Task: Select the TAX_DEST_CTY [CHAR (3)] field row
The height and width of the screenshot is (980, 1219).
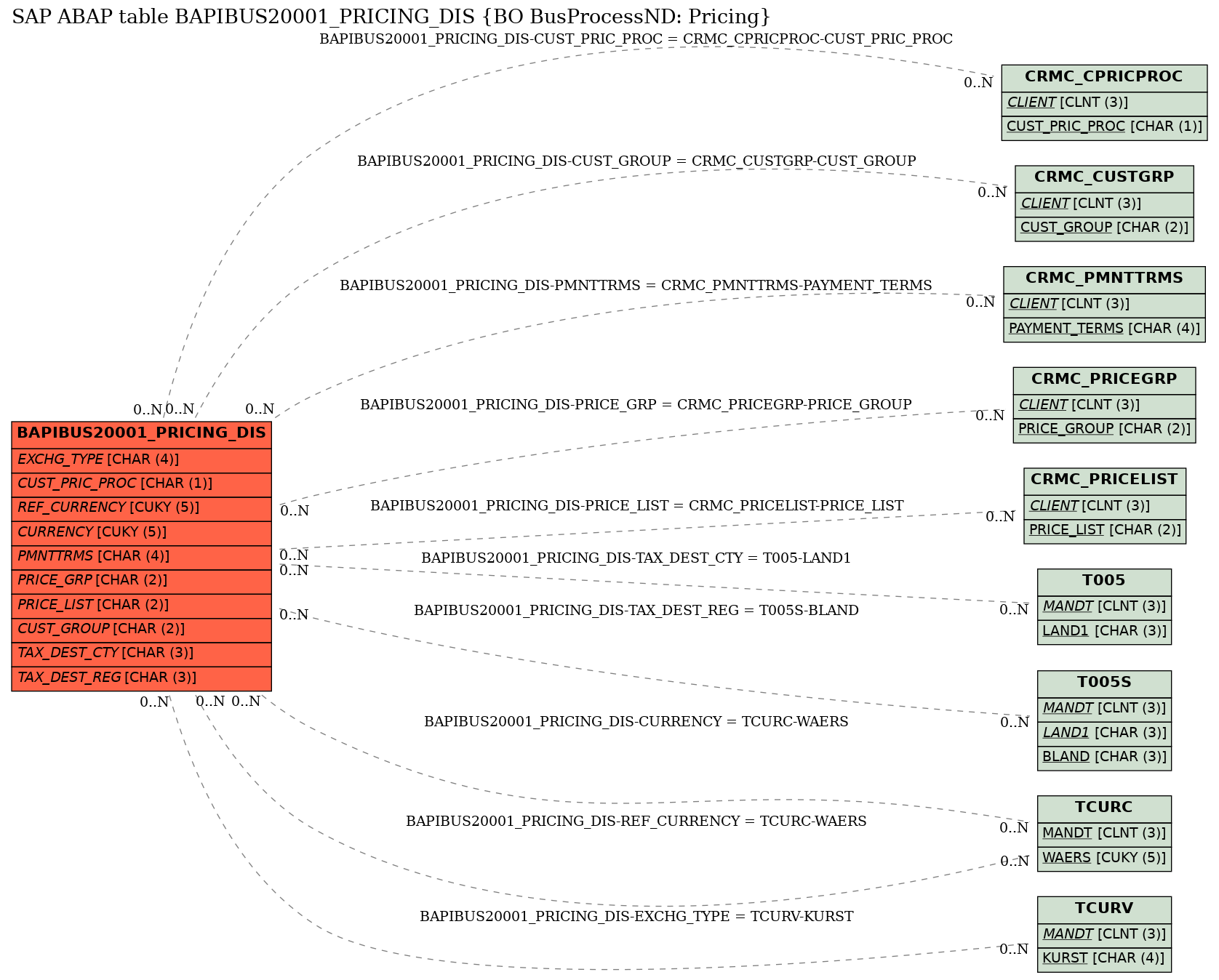Action: coord(141,654)
